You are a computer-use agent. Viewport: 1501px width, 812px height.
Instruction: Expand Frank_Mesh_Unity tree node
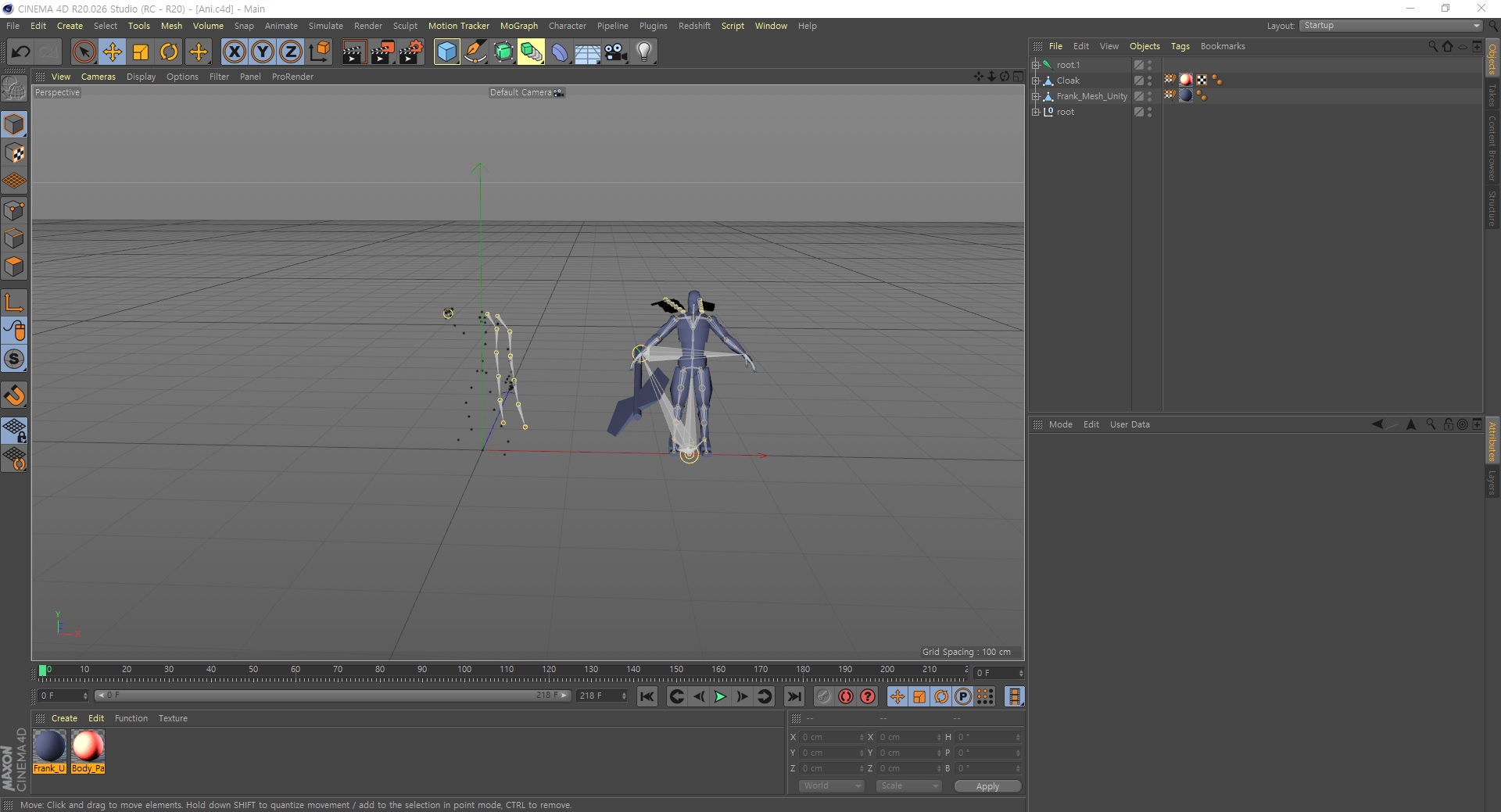(1036, 96)
